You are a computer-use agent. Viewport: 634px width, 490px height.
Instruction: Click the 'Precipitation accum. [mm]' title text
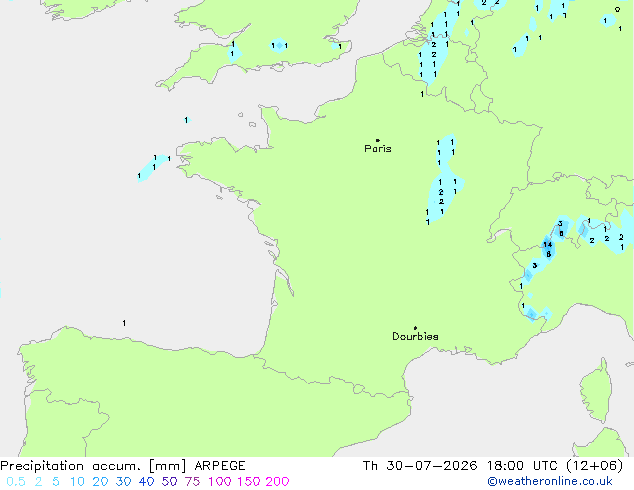point(93,466)
